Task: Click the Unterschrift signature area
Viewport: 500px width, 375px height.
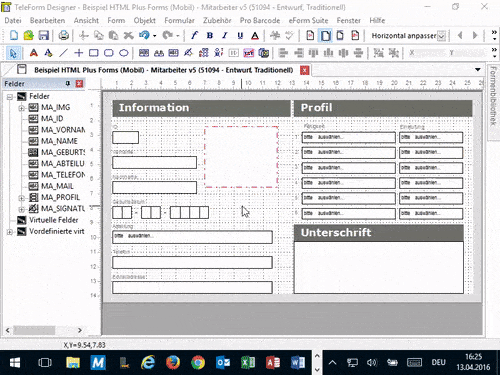Action: (x=379, y=267)
